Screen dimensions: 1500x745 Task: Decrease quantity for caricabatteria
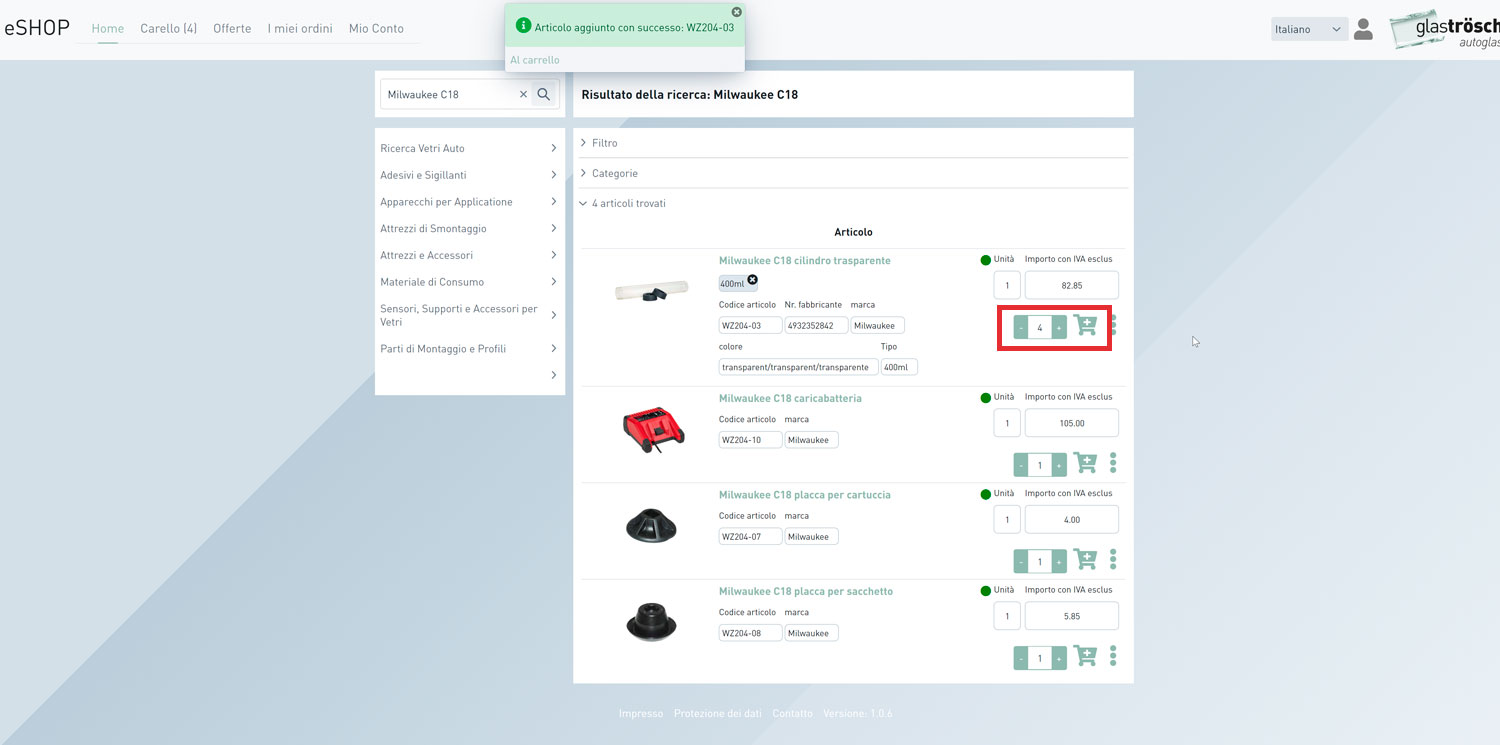1021,465
